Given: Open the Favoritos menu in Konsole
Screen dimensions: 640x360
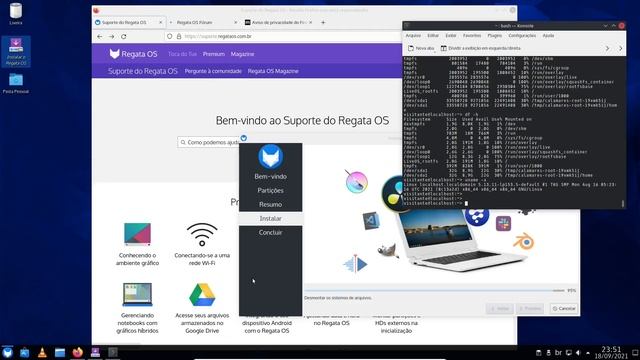Looking at the screenshot, I should click(472, 36).
